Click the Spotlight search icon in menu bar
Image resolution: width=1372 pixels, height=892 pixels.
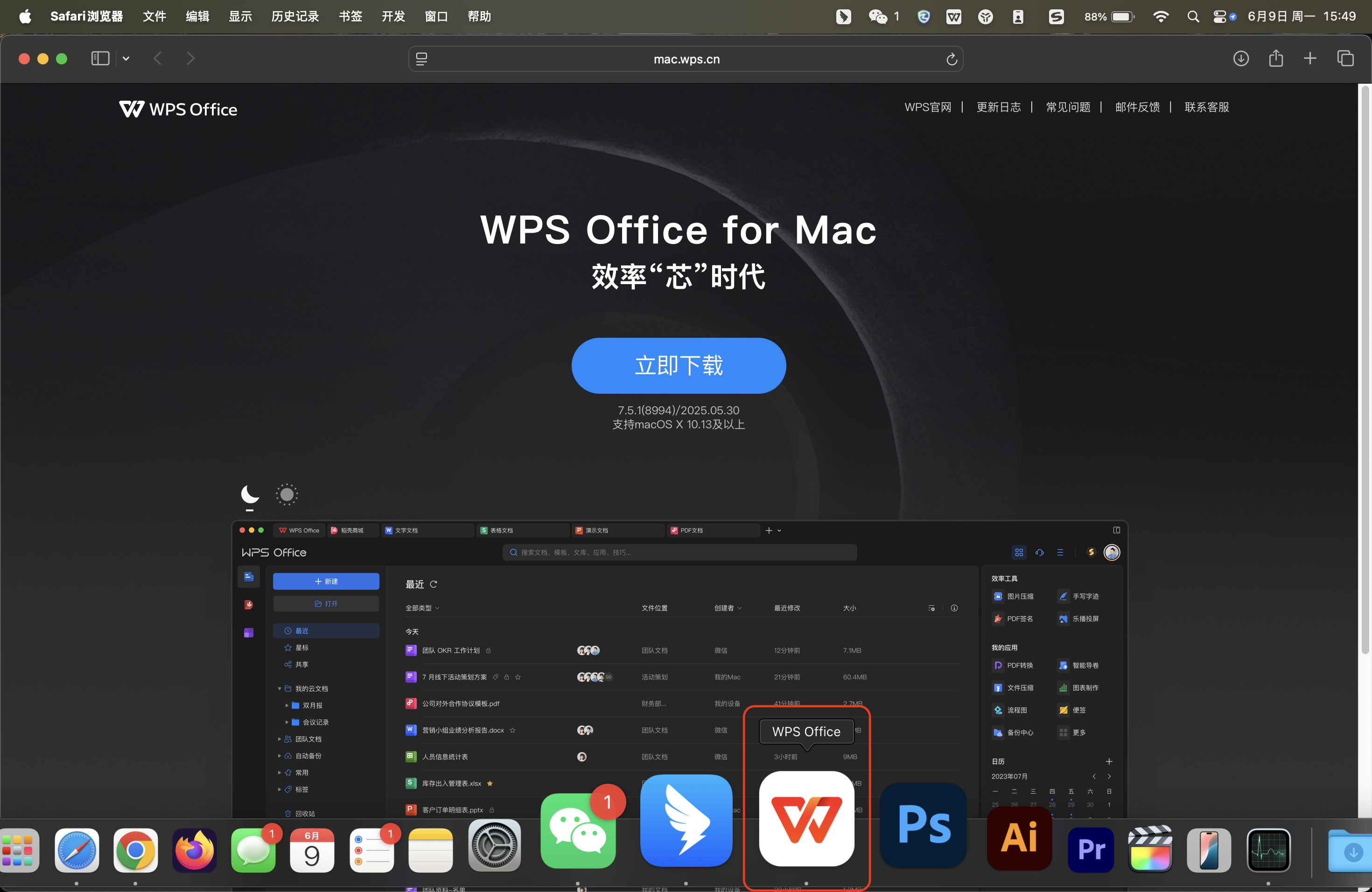1193,16
